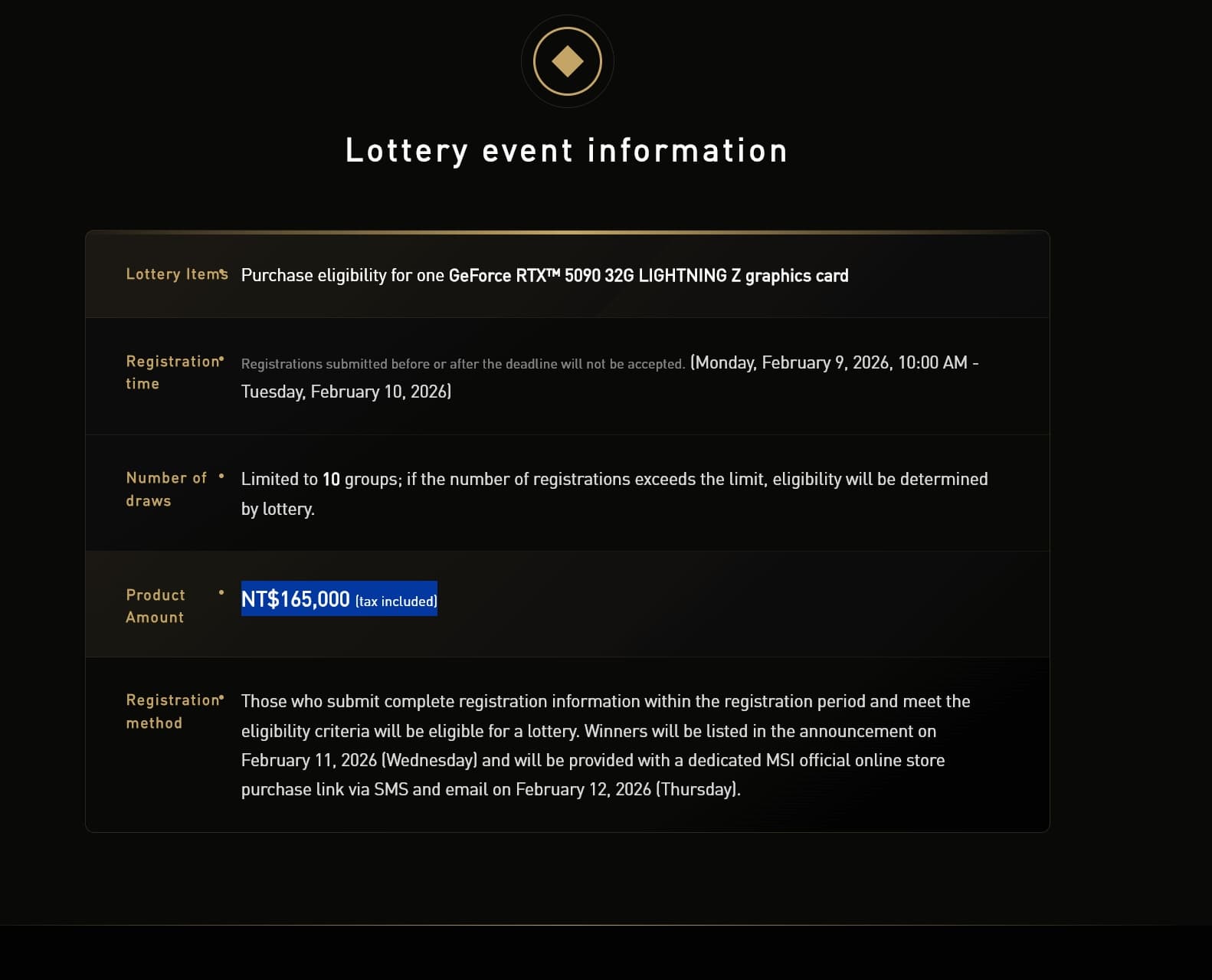Click the bullet dot beside "Product Amount"

click(x=221, y=592)
